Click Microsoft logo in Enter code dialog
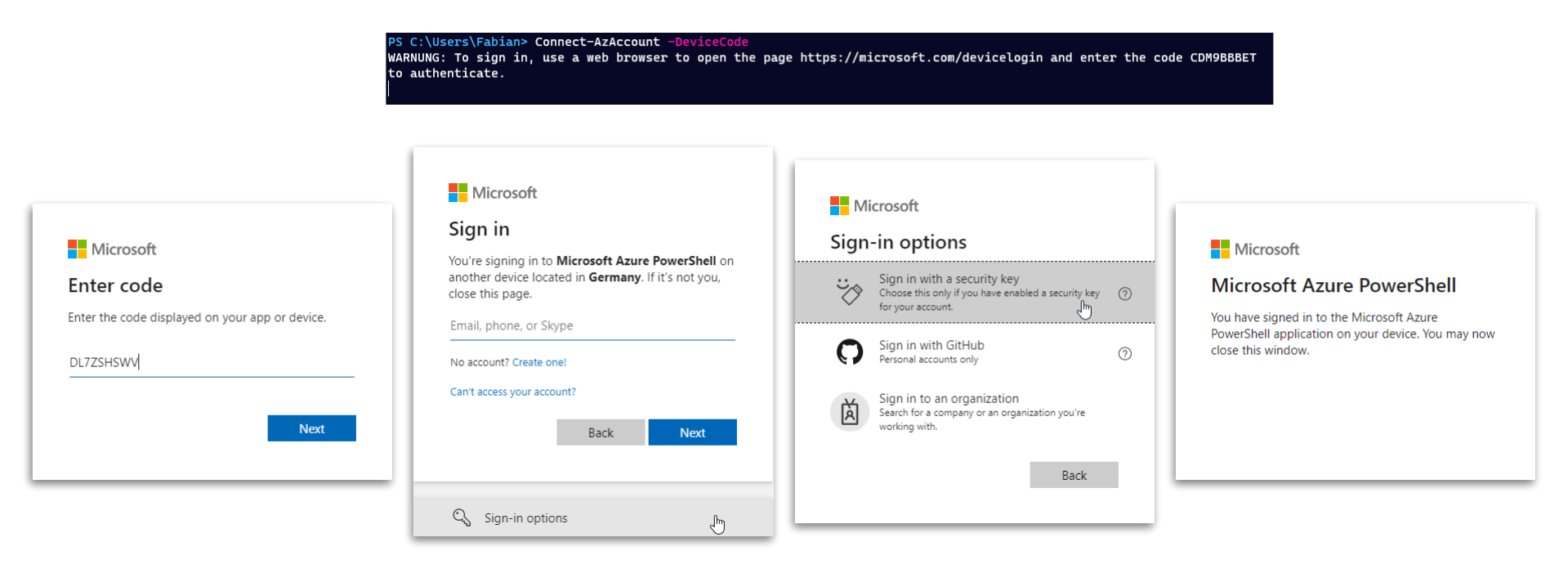Image resolution: width=1568 pixels, height=569 pixels. (x=112, y=249)
